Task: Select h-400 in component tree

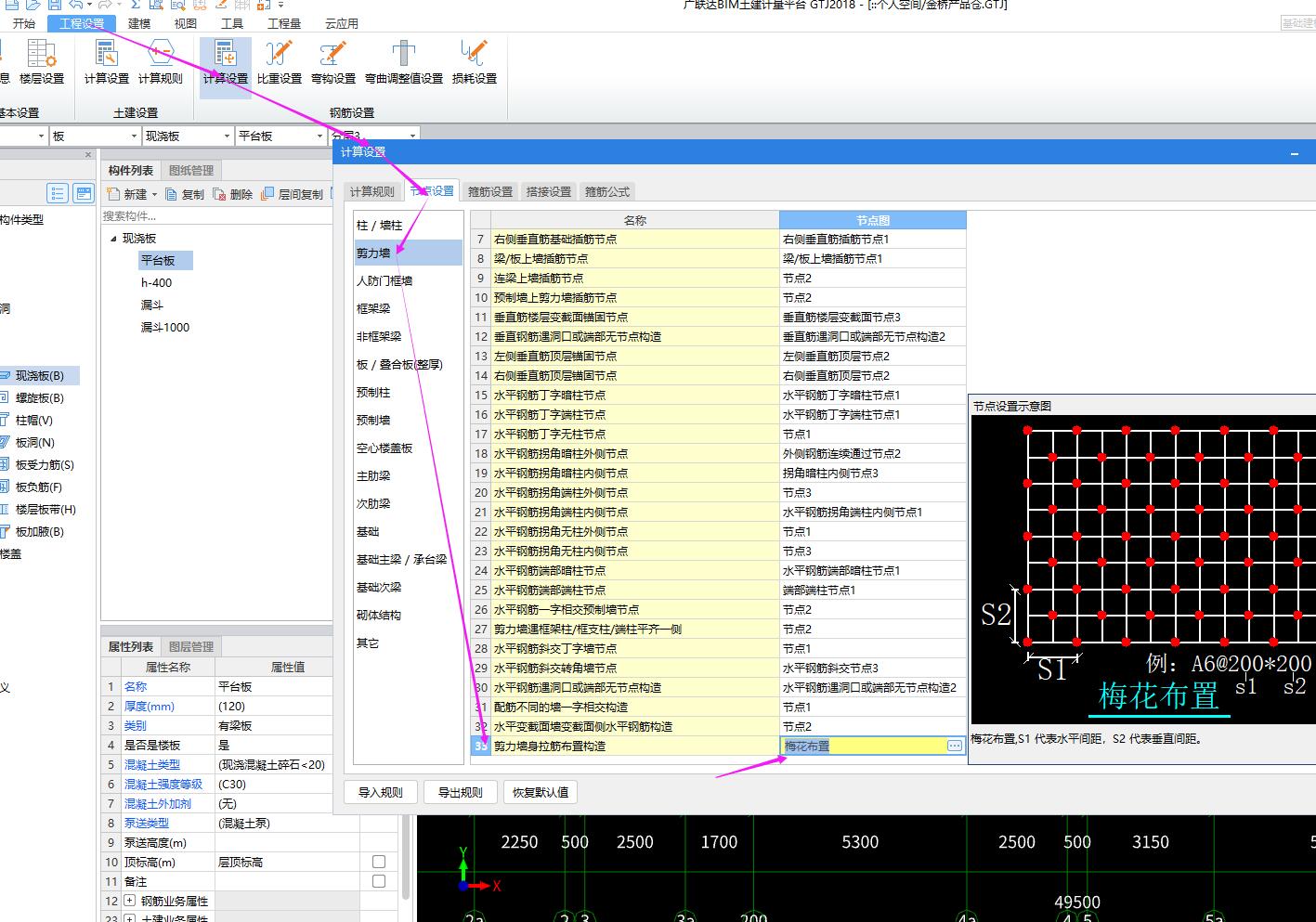Action: (x=156, y=283)
